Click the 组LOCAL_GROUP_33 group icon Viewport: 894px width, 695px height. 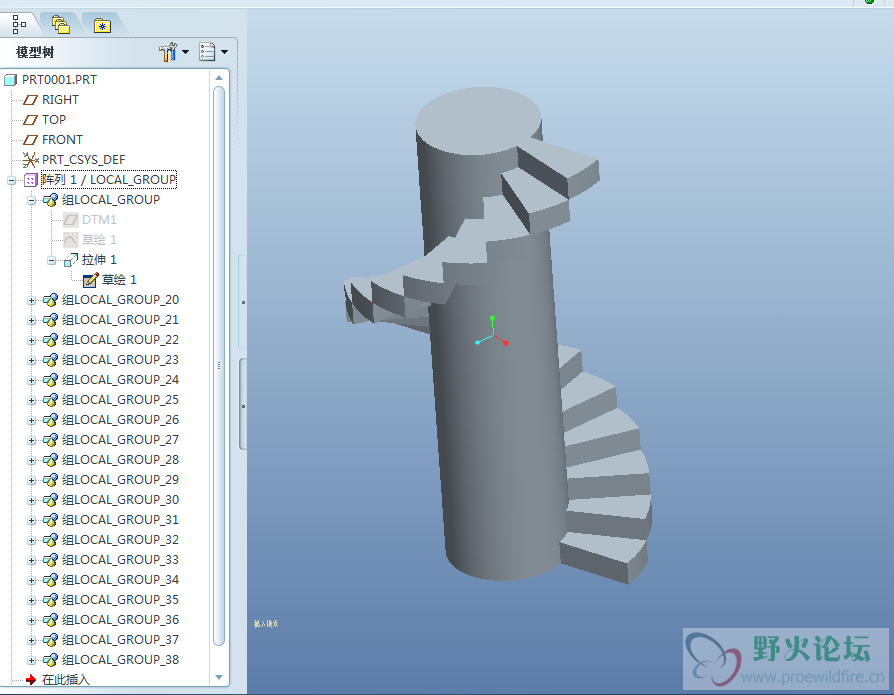pyautogui.click(x=51, y=559)
